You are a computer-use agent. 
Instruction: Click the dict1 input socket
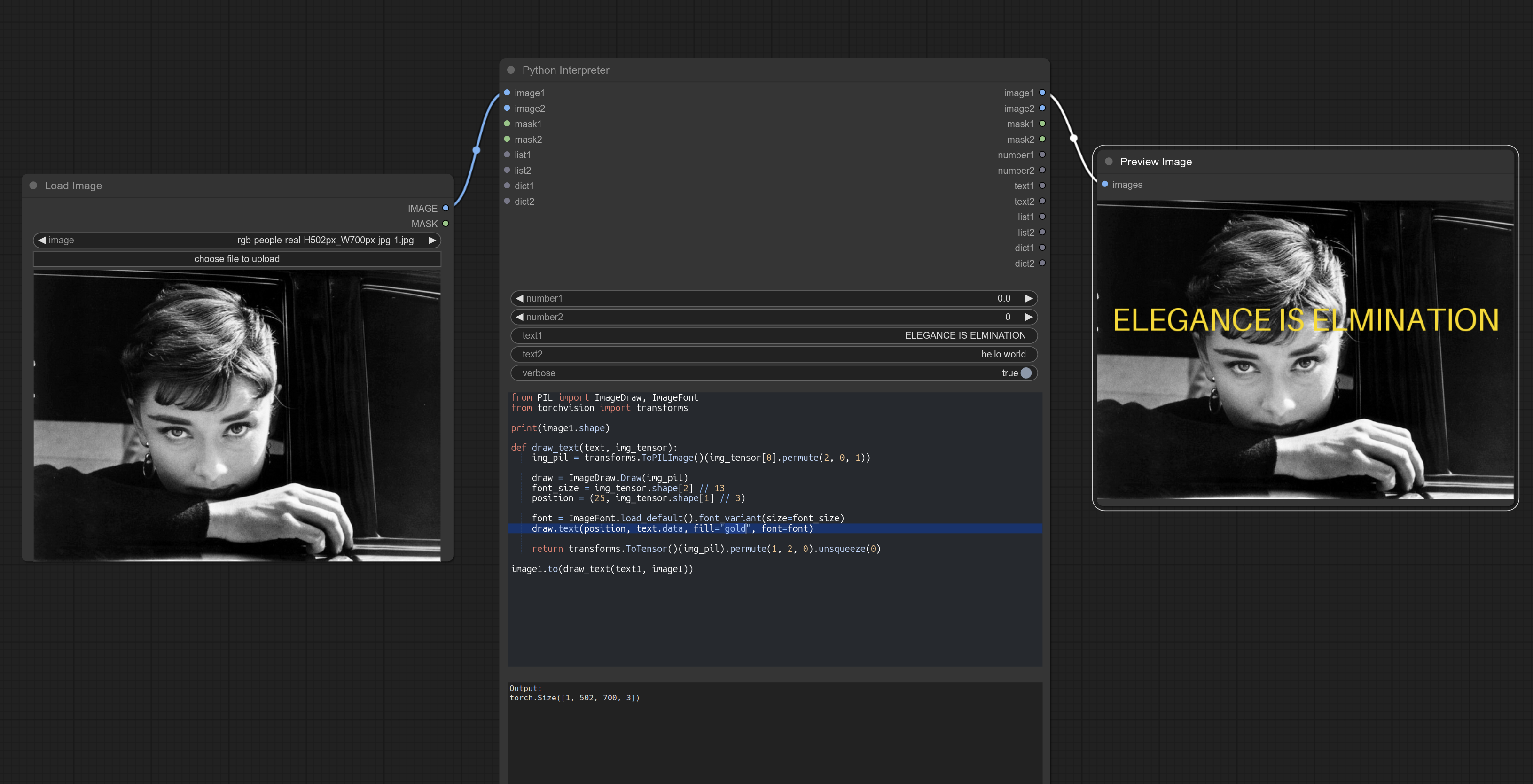click(507, 186)
